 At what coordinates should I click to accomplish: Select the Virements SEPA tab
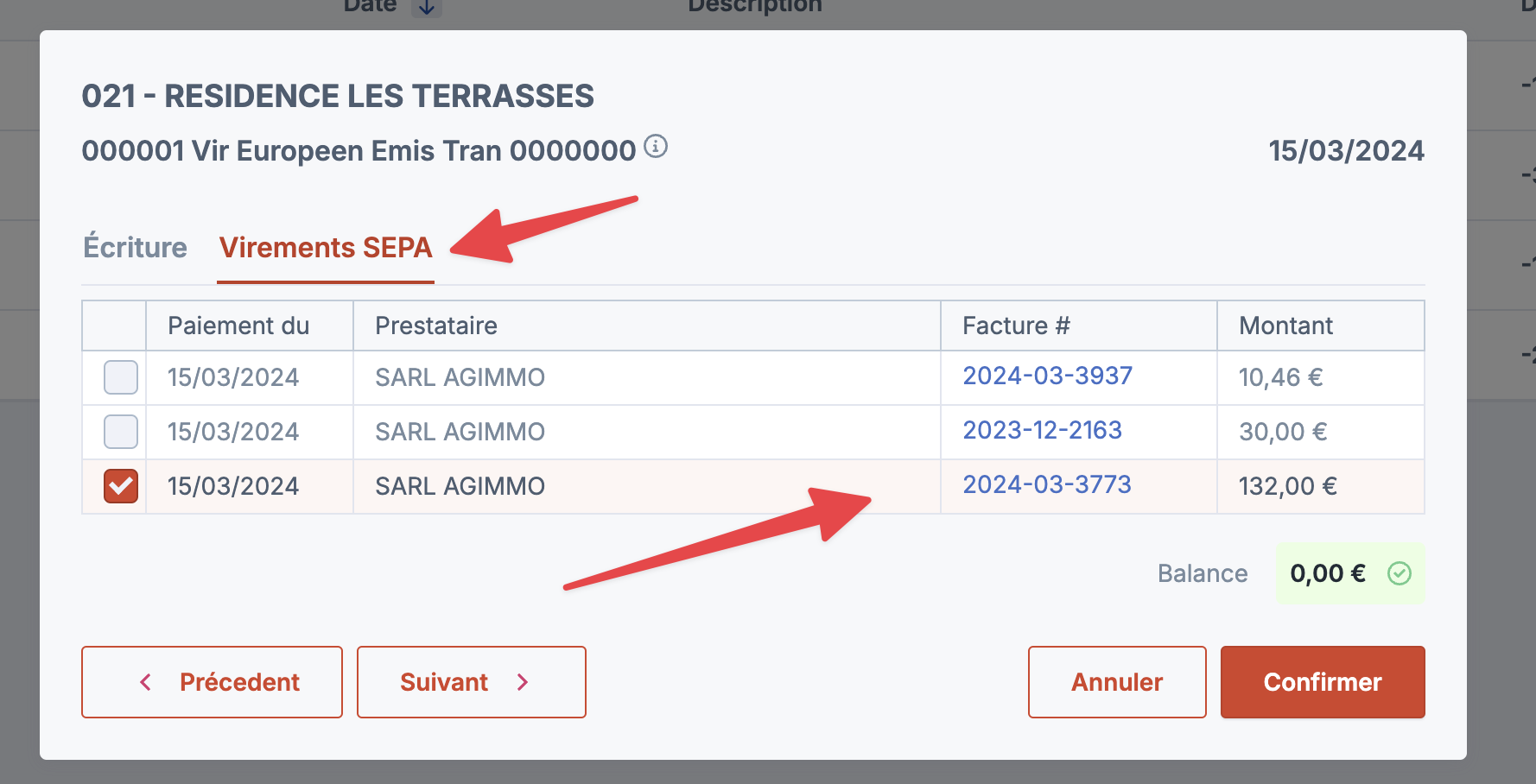tap(326, 248)
